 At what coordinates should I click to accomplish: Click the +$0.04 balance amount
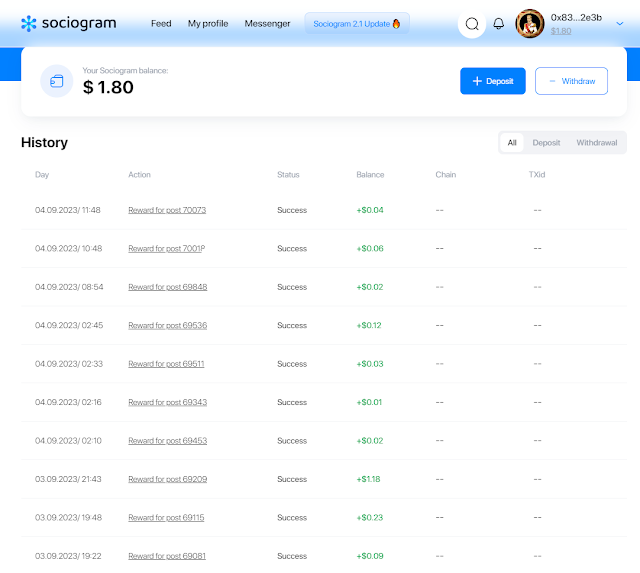(x=370, y=210)
